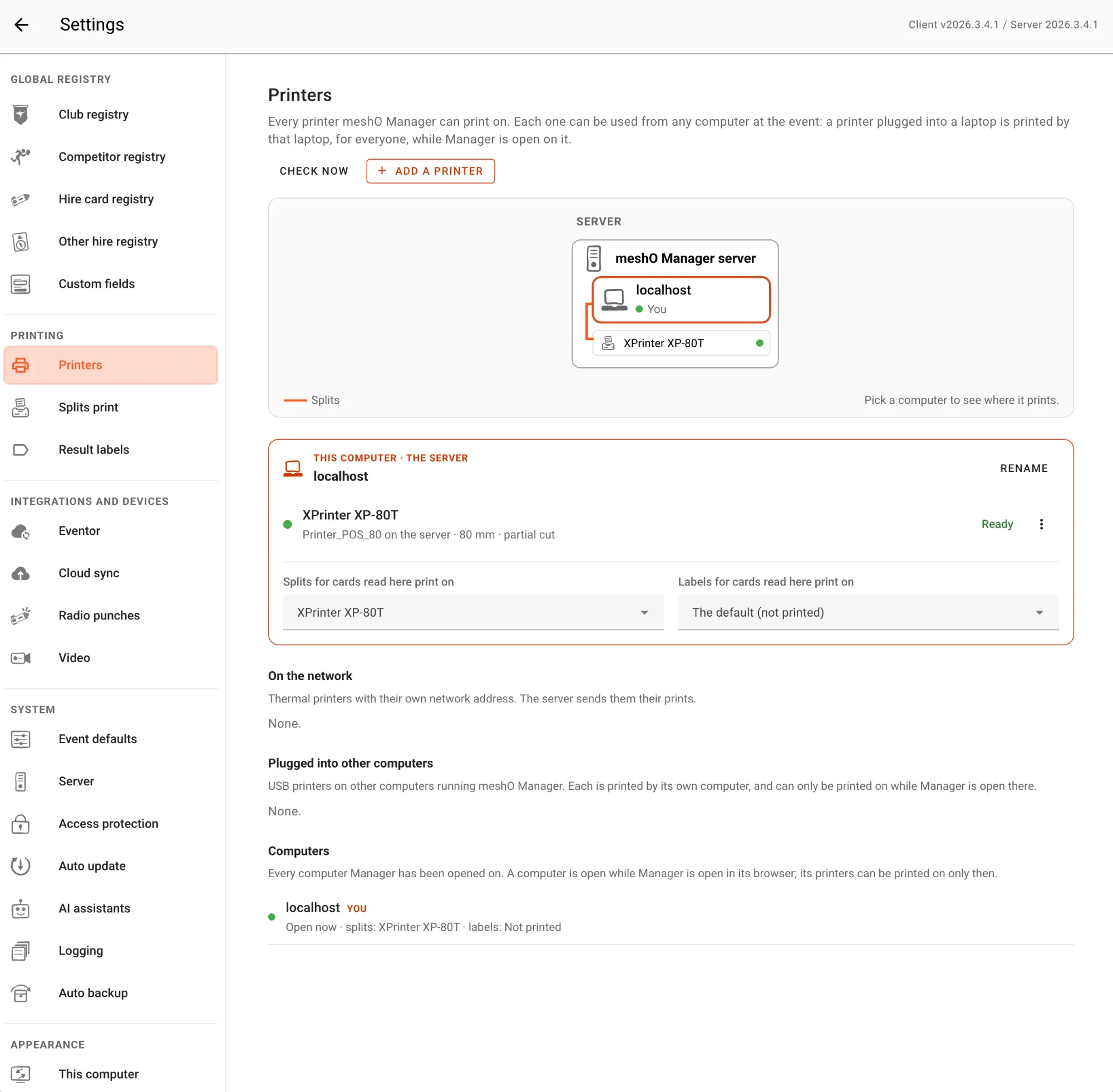Click the Client/Server version text
This screenshot has width=1113, height=1092.
[1003, 24]
